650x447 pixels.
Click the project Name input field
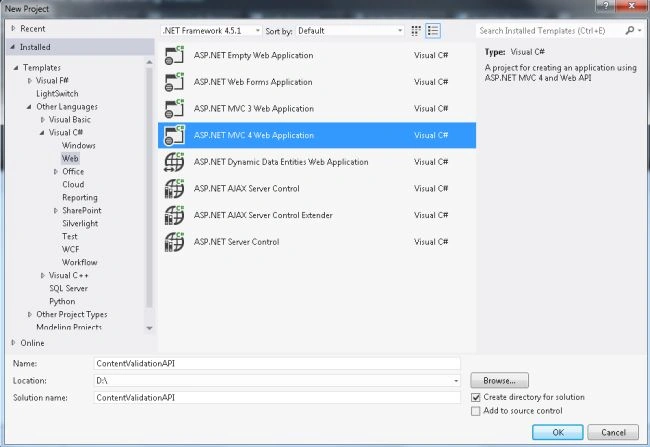(x=277, y=363)
